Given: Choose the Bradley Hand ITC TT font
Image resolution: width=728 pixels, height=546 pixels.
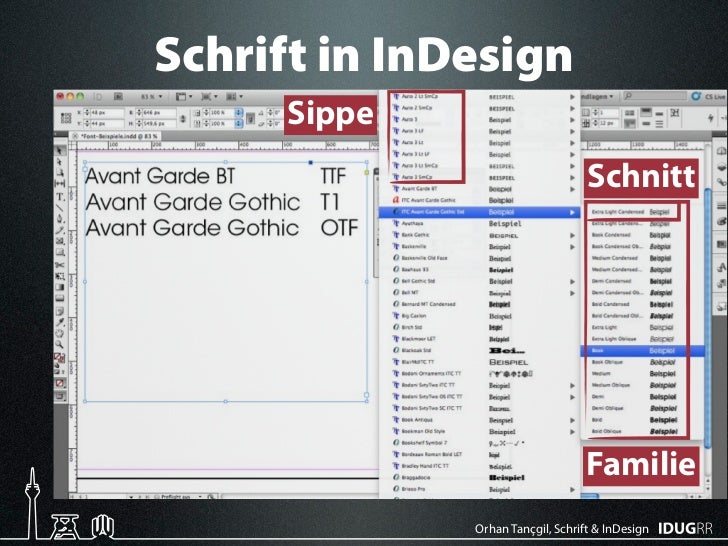Looking at the screenshot, I should (480, 466).
